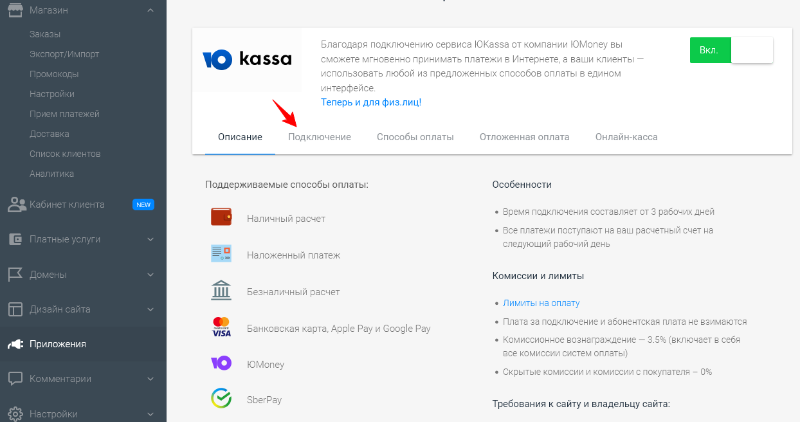
Task: Click the green SberPay checkmark icon
Action: coord(221,398)
